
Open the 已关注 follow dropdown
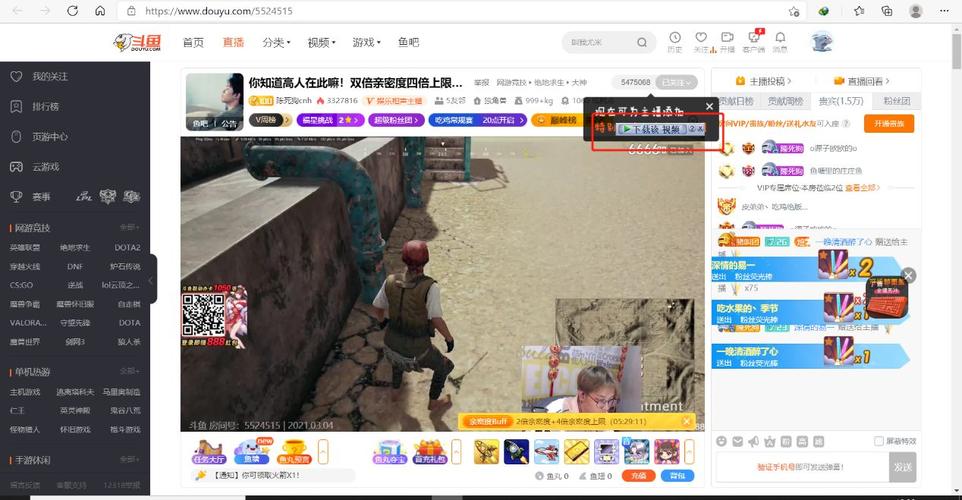tap(676, 82)
